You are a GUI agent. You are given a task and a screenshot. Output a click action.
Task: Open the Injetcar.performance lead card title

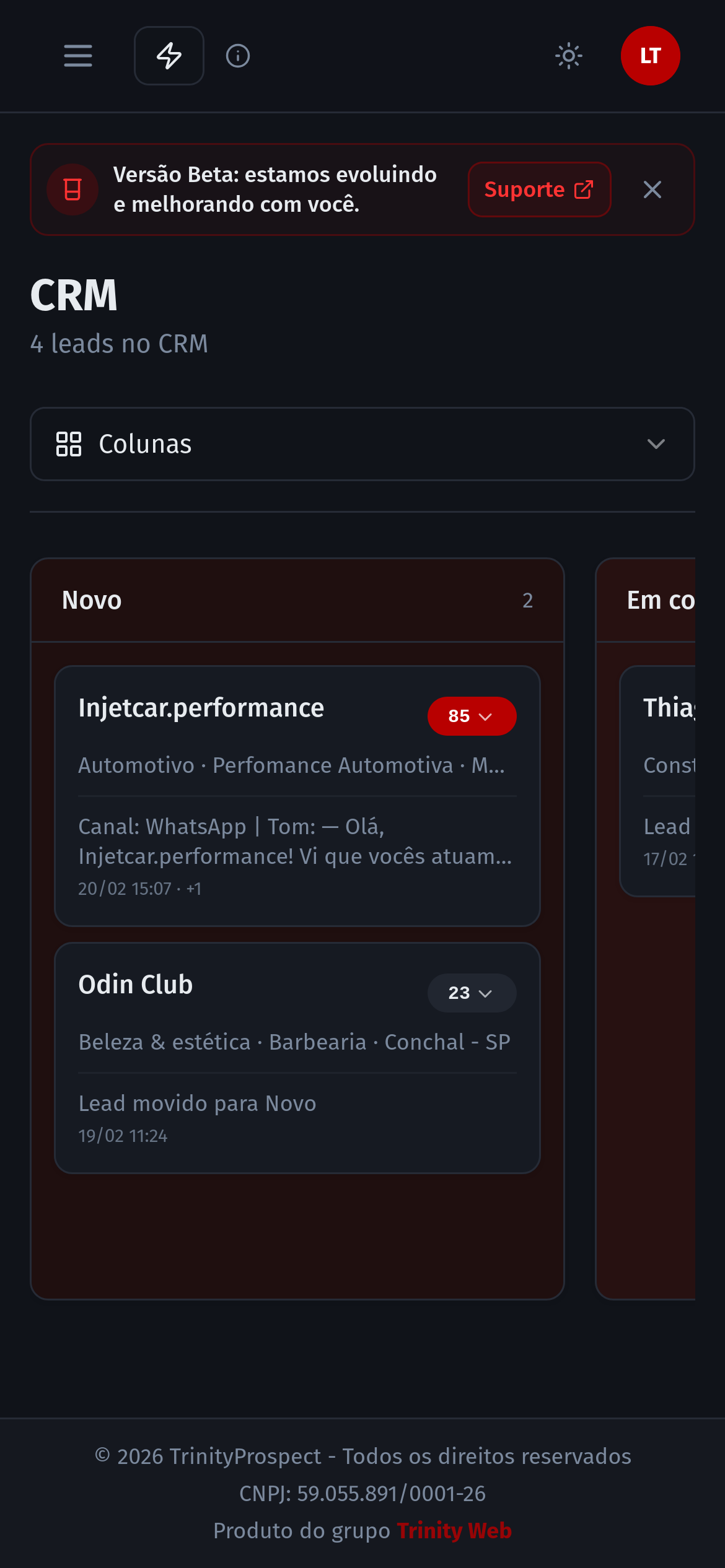[201, 708]
